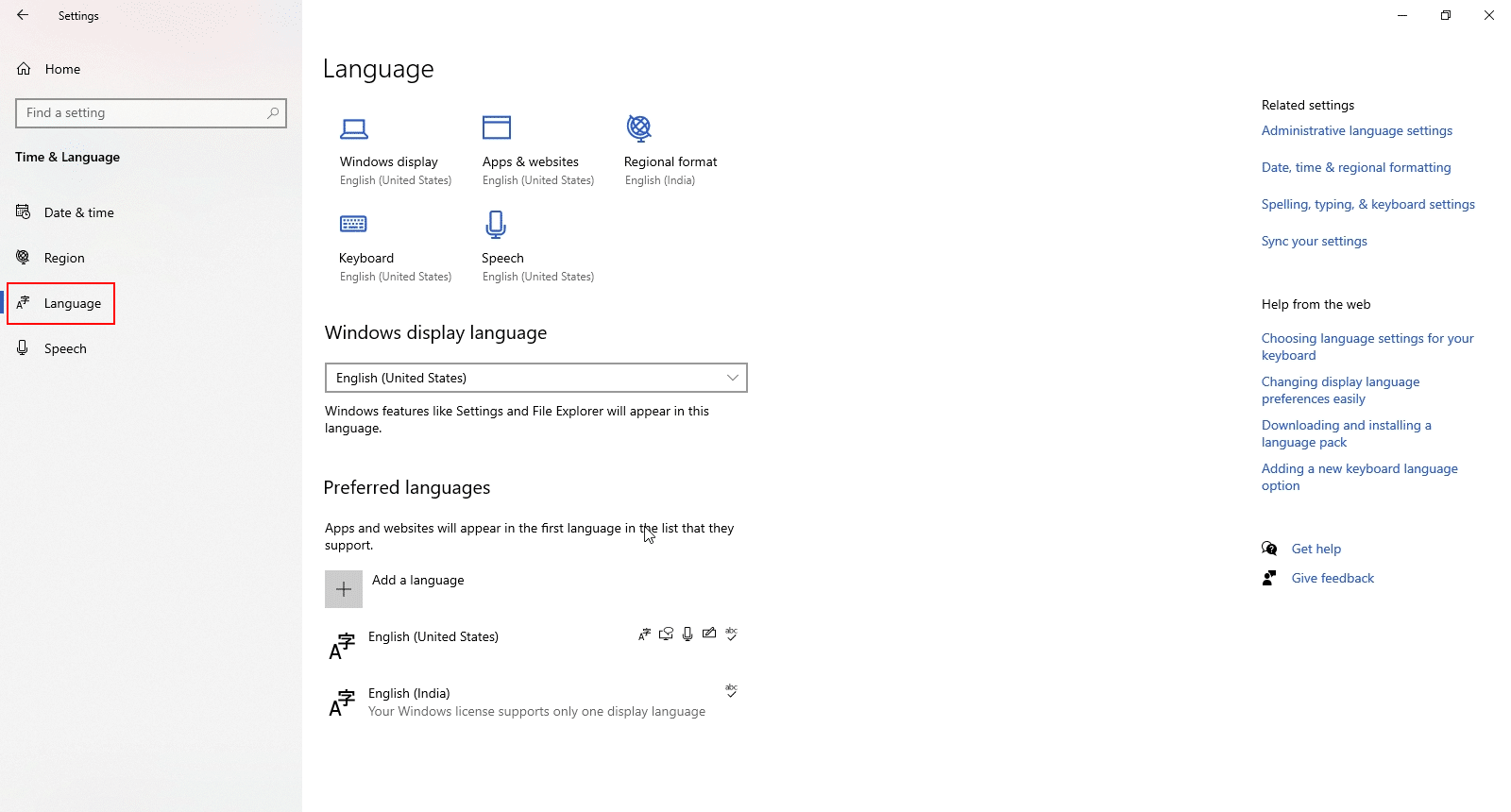Click language icon beside English (India)
1511x812 pixels.
coord(342,703)
